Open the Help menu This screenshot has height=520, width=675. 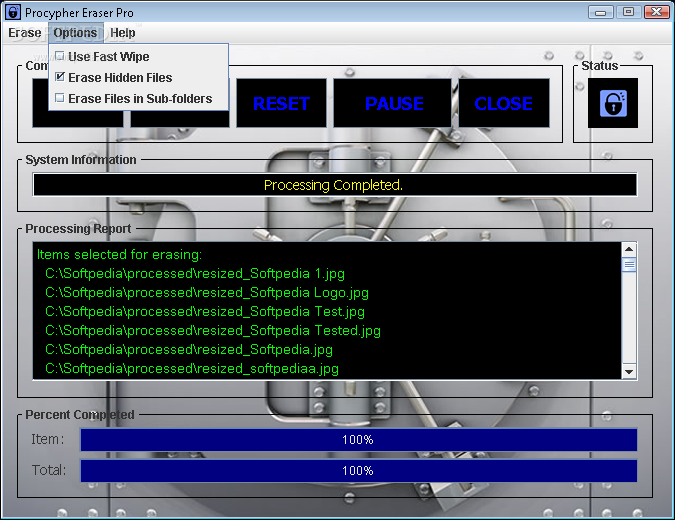pos(123,33)
